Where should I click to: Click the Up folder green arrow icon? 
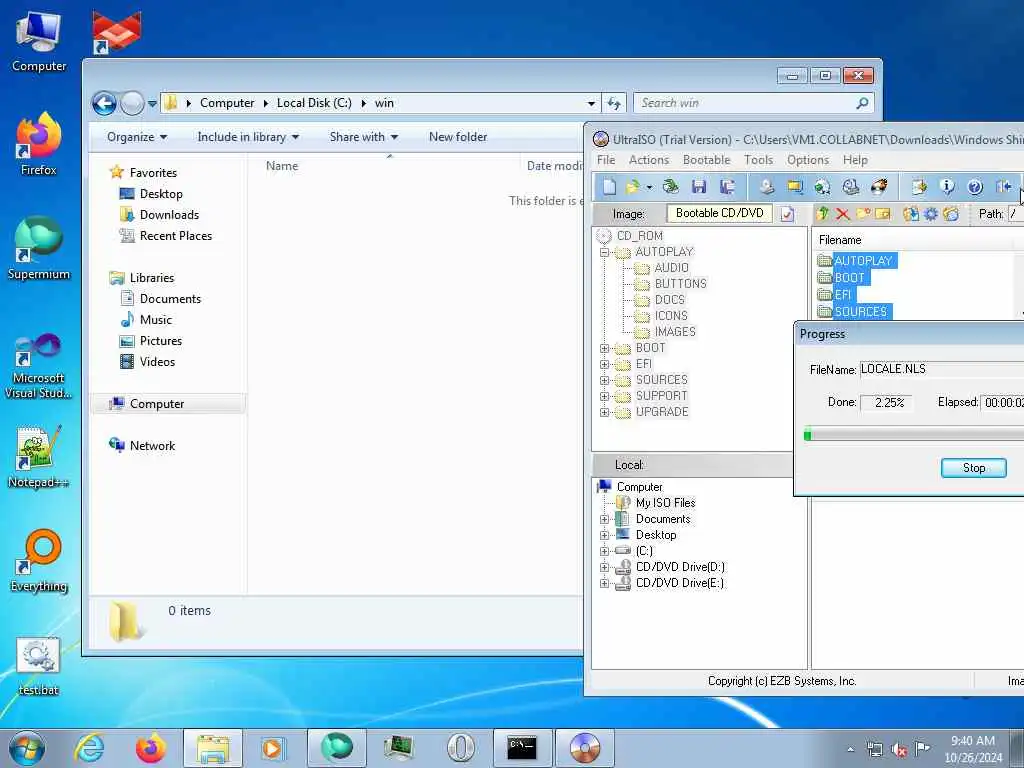click(x=823, y=214)
